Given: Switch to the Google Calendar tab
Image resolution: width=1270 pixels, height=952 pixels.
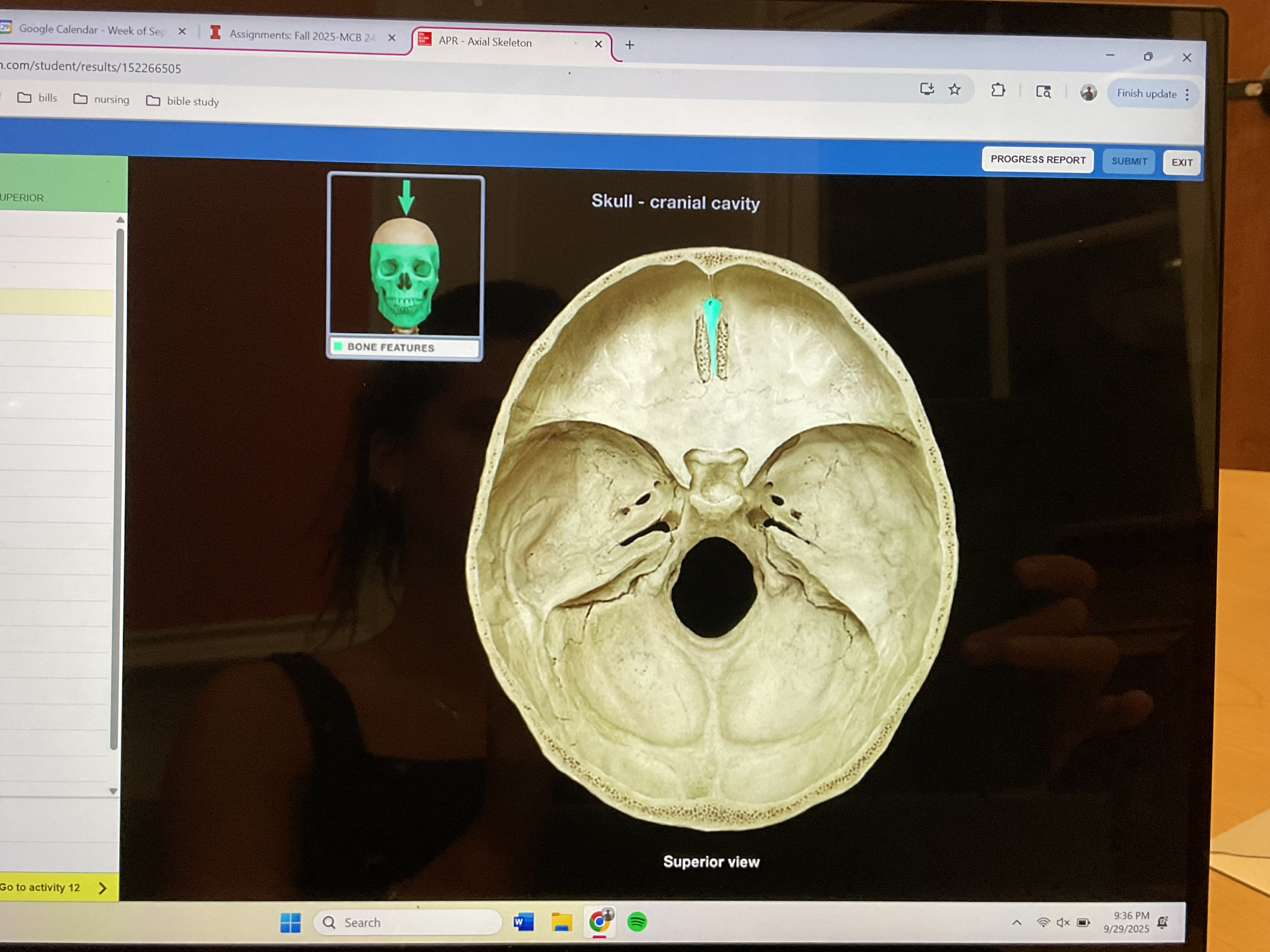Looking at the screenshot, I should [92, 30].
